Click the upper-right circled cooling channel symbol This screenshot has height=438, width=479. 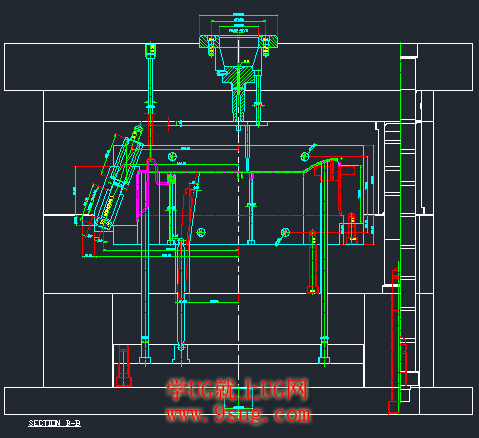[x=305, y=156]
